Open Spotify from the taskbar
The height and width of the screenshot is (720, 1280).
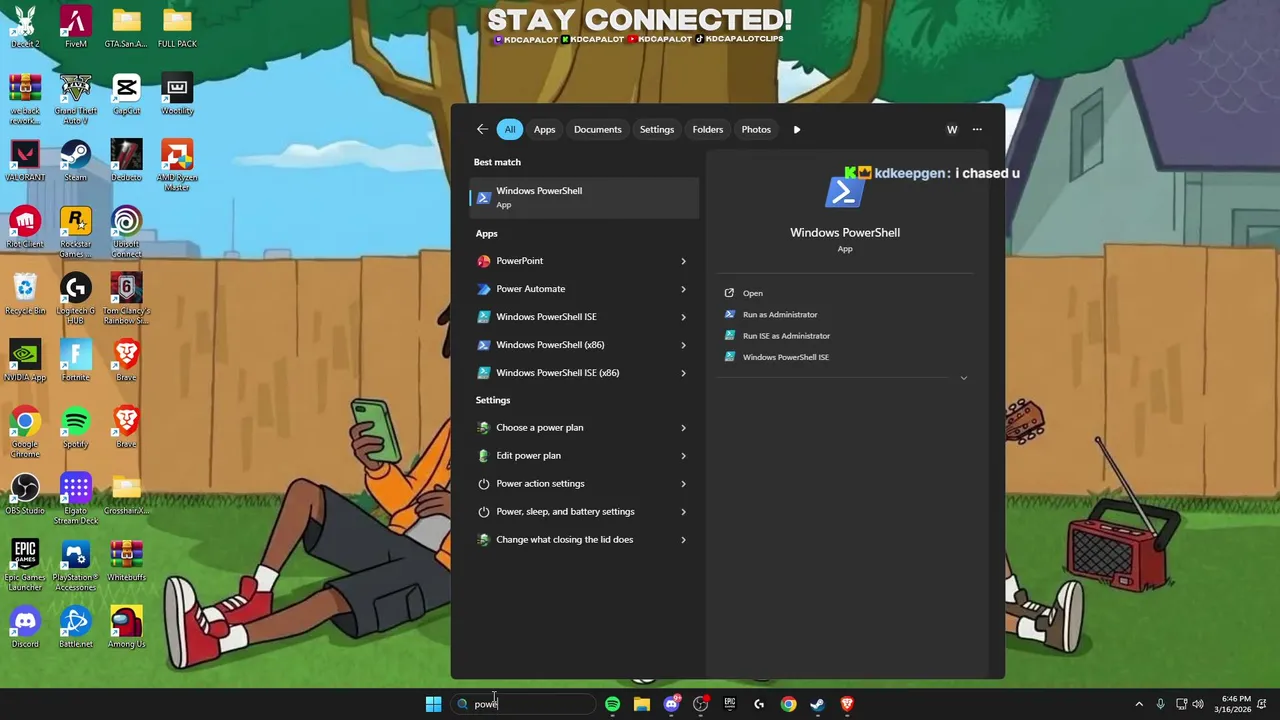[x=612, y=704]
